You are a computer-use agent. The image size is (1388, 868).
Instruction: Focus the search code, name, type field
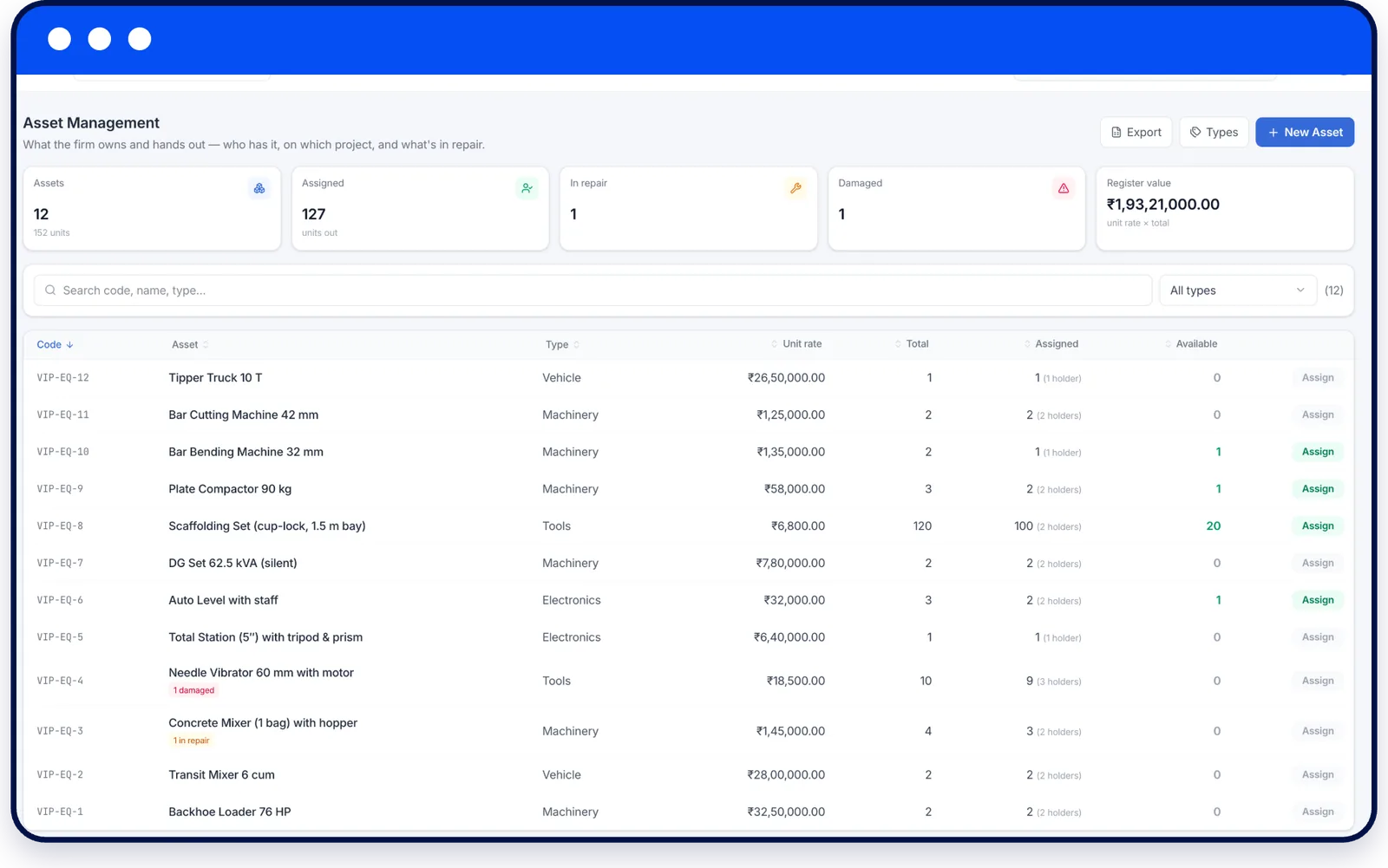pyautogui.click(x=593, y=290)
